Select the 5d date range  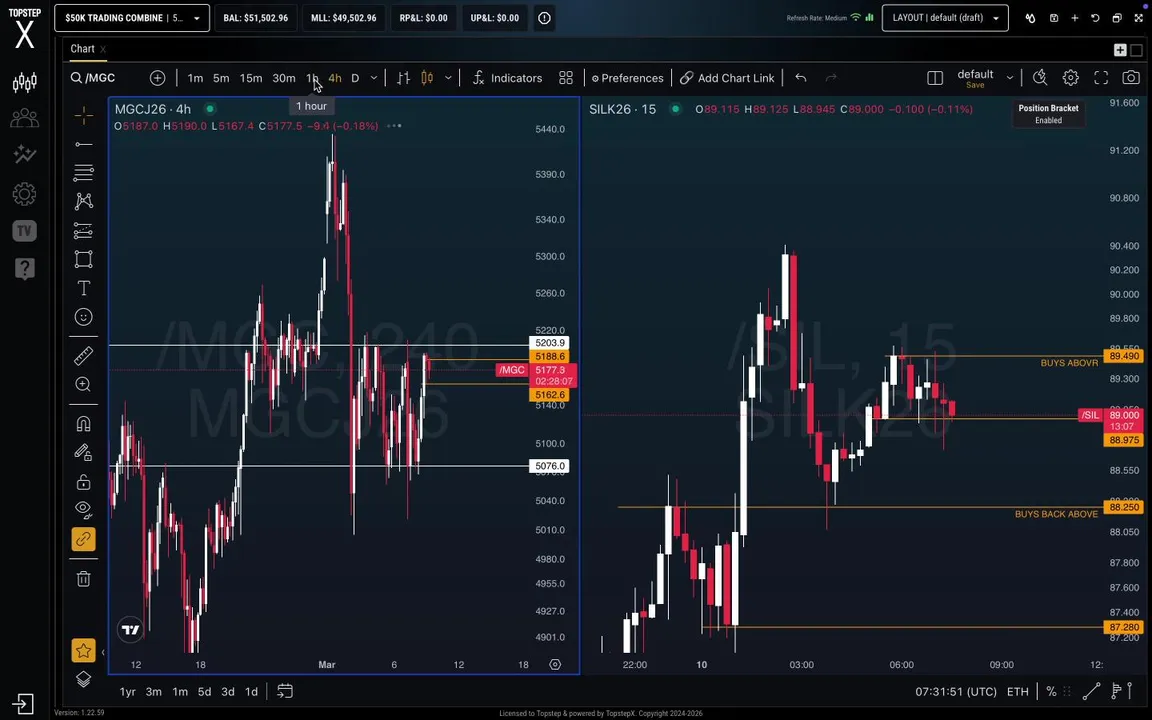tap(204, 691)
